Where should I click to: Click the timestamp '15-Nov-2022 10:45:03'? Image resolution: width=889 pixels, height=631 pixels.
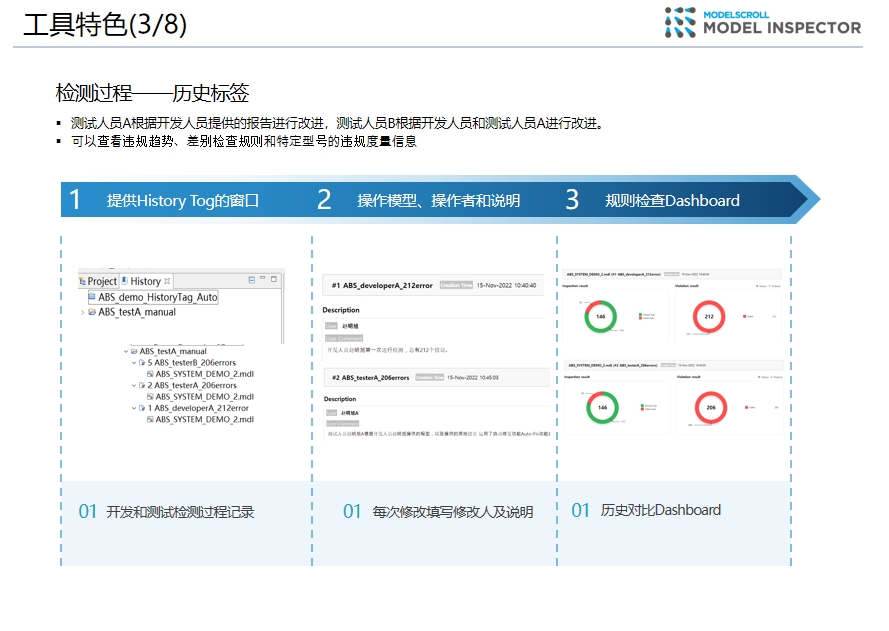click(473, 378)
